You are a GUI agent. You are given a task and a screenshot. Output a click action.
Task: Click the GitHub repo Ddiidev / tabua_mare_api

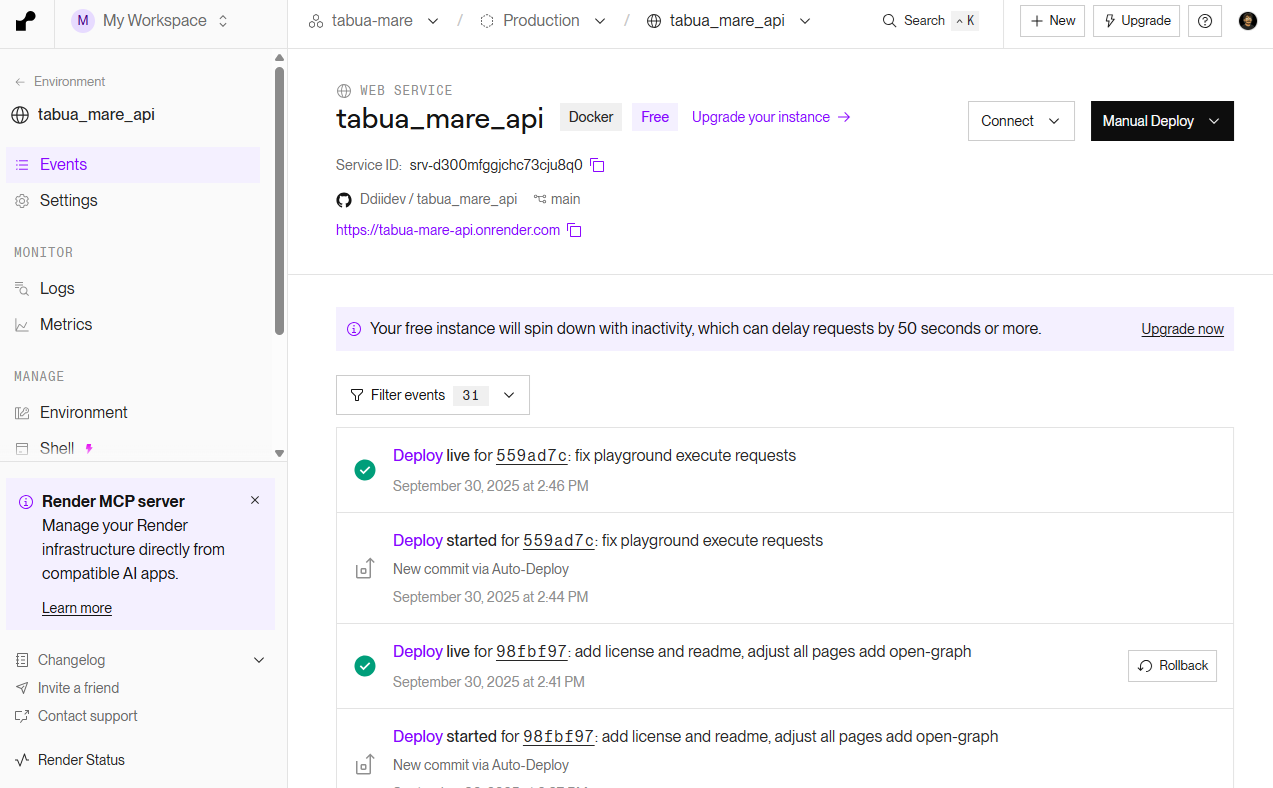click(438, 199)
